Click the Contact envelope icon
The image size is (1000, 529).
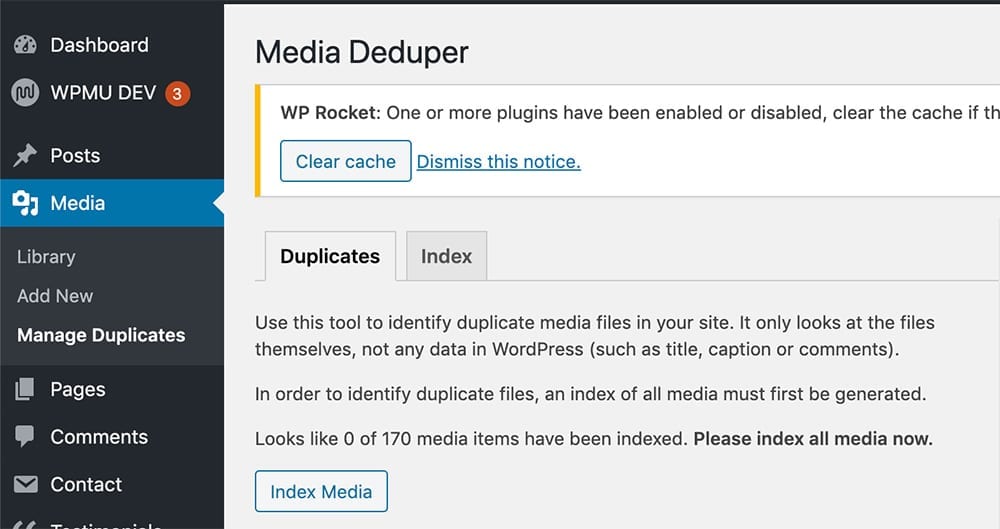[26, 484]
